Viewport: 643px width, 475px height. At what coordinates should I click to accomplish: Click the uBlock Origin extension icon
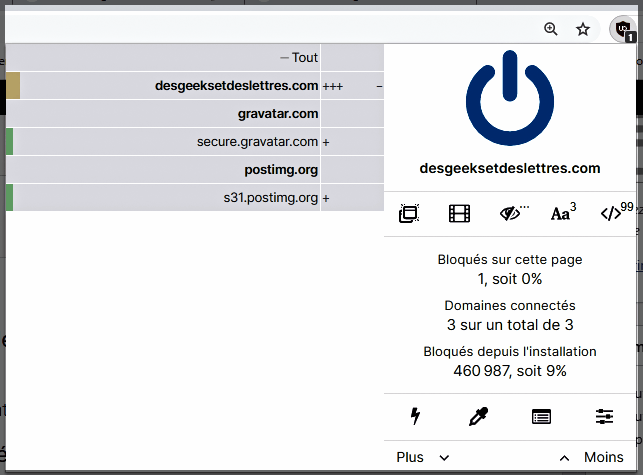pos(622,29)
